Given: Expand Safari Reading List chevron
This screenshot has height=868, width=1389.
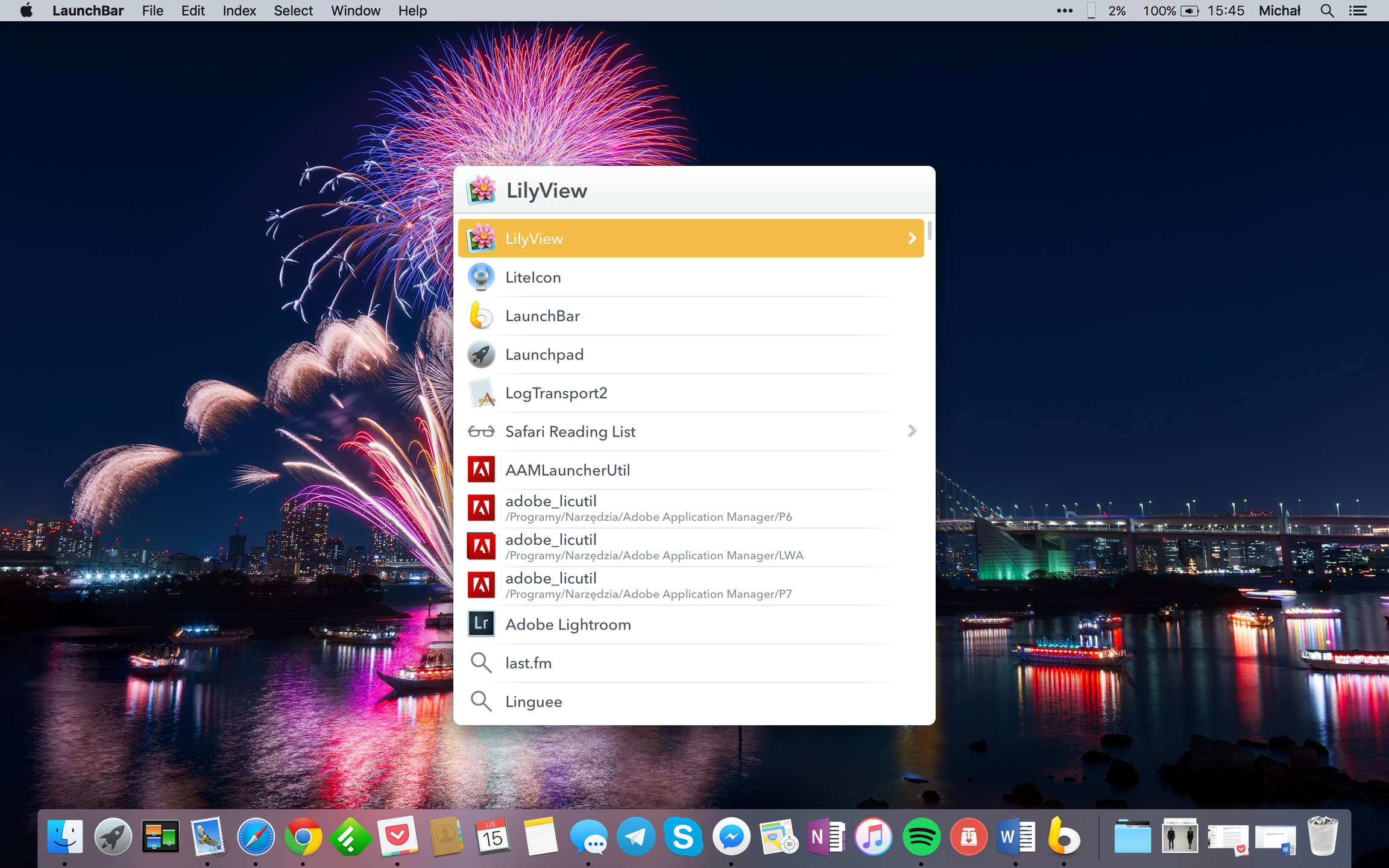Looking at the screenshot, I should pos(912,431).
